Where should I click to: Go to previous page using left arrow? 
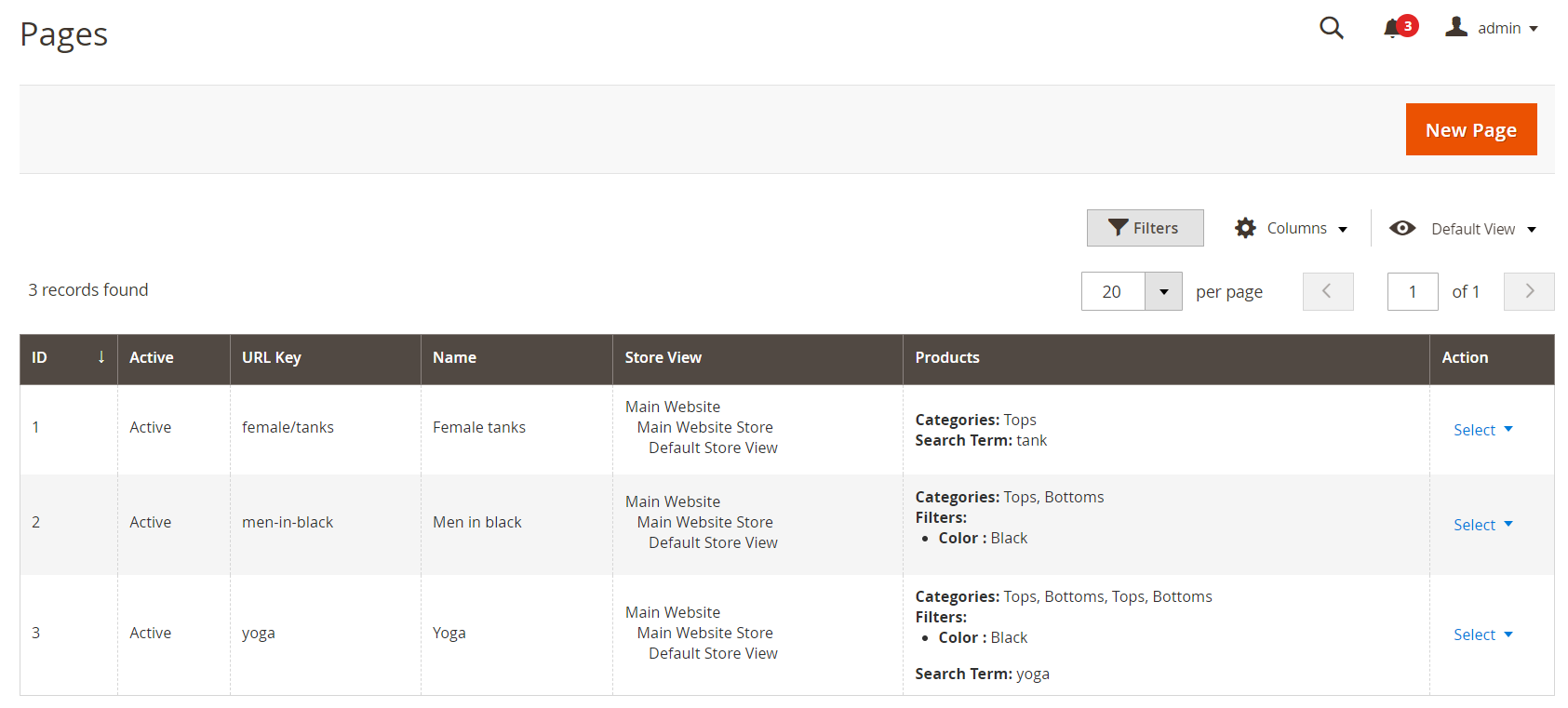click(1327, 291)
